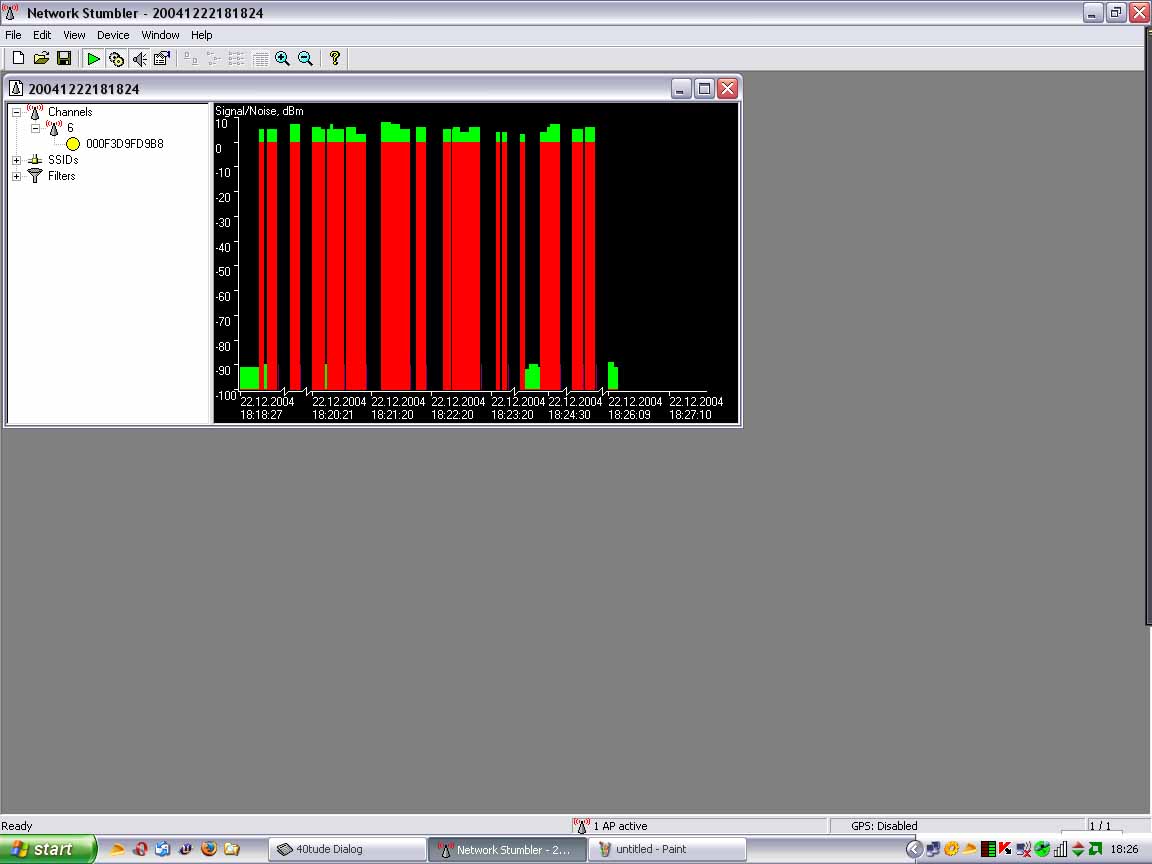The image size is (1152, 864).
Task: Open the Options dialog toolbar icon
Action: point(162,59)
